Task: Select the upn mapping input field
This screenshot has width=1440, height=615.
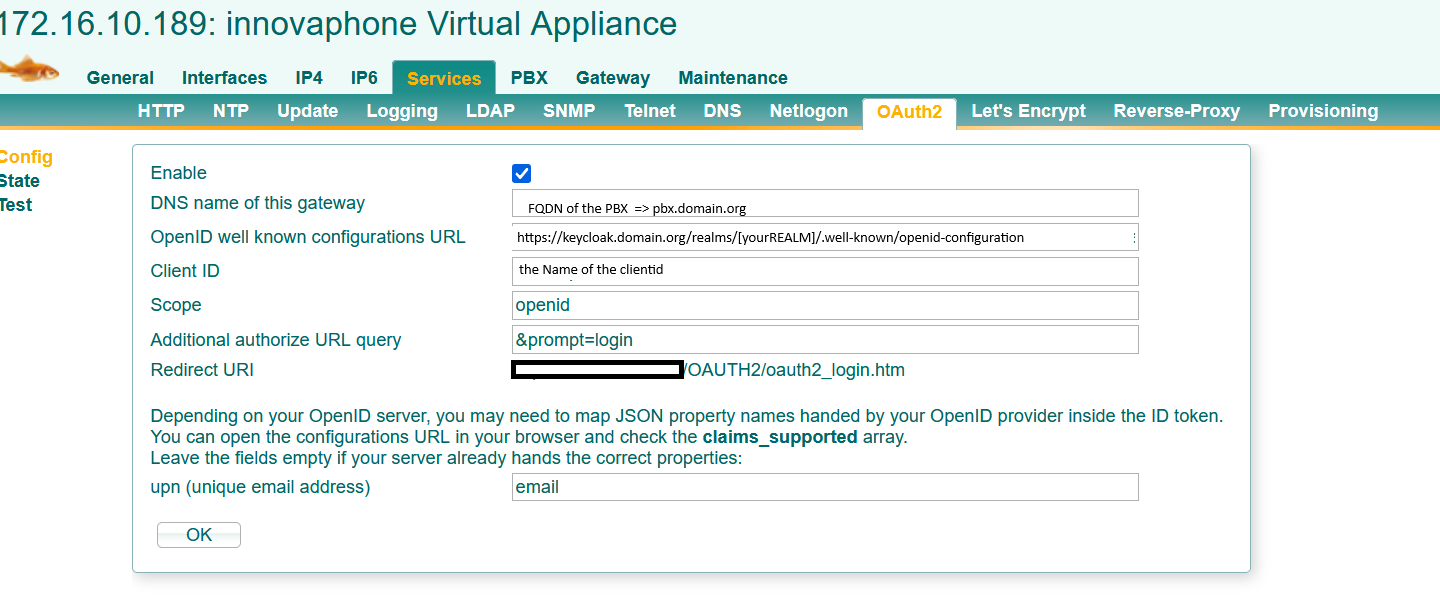Action: (824, 487)
